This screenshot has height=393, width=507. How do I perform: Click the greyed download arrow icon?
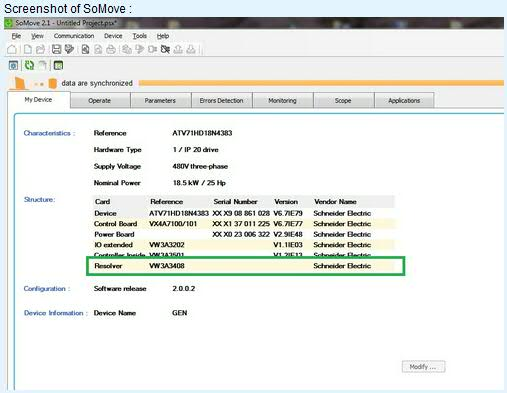pyautogui.click(x=191, y=49)
